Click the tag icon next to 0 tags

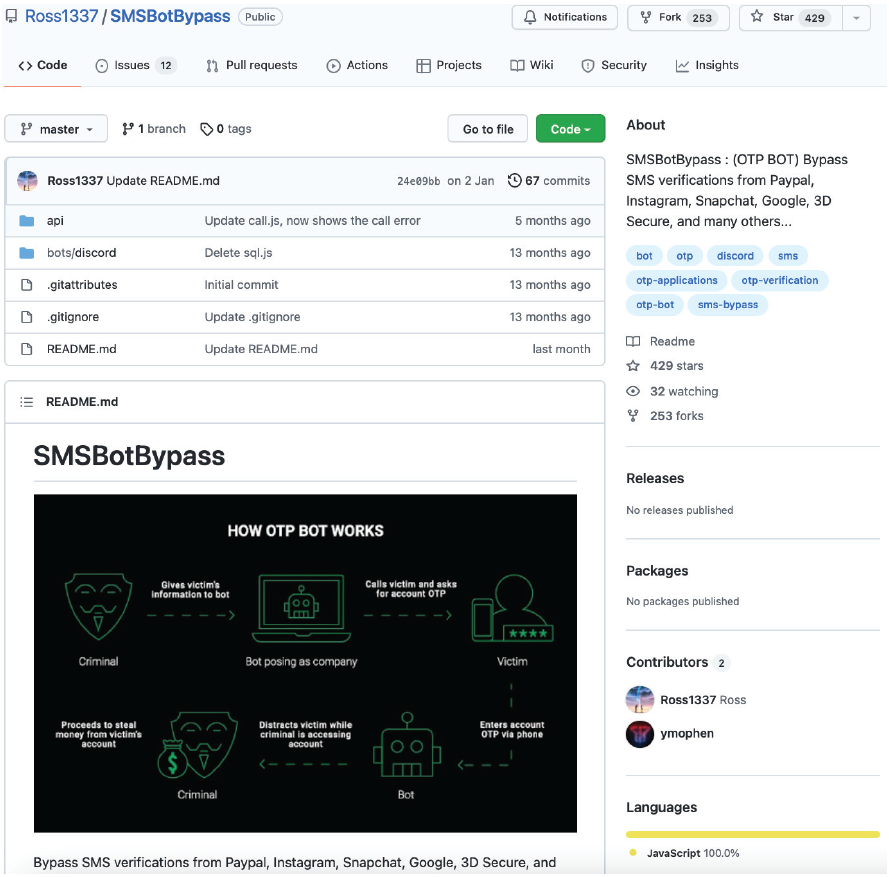point(206,129)
